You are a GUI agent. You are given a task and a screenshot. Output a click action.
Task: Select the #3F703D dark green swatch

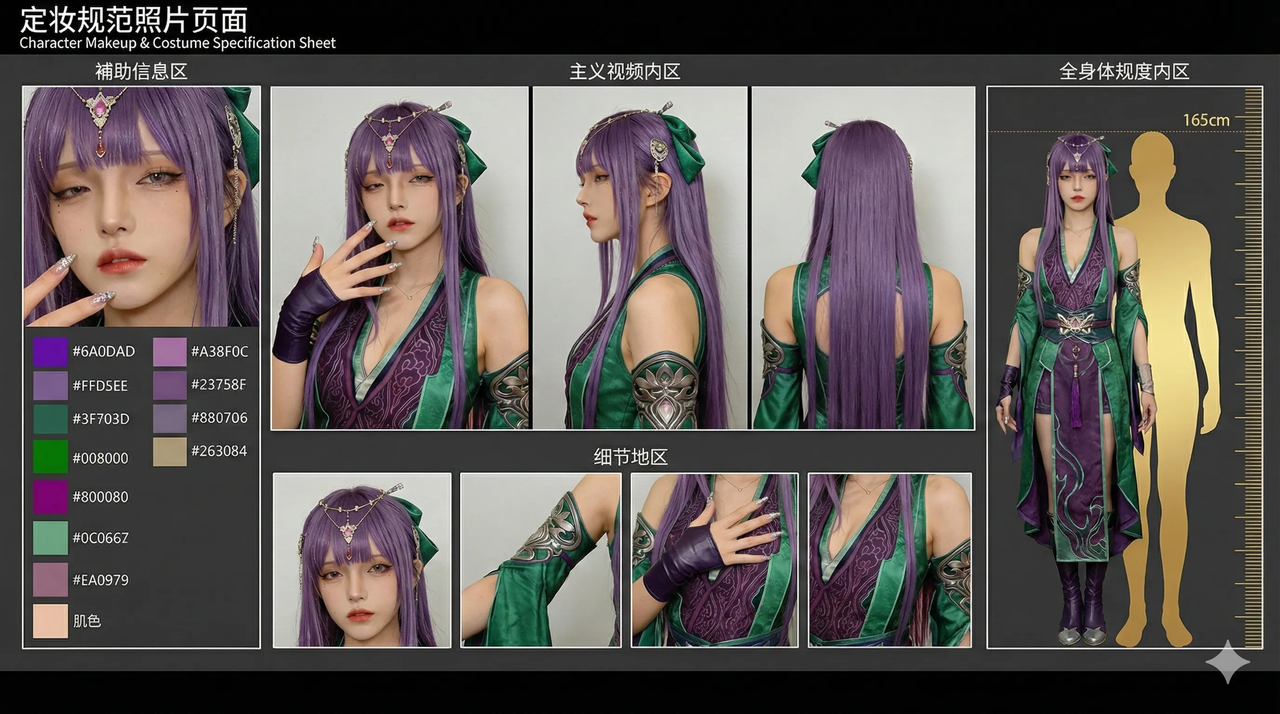coord(50,419)
